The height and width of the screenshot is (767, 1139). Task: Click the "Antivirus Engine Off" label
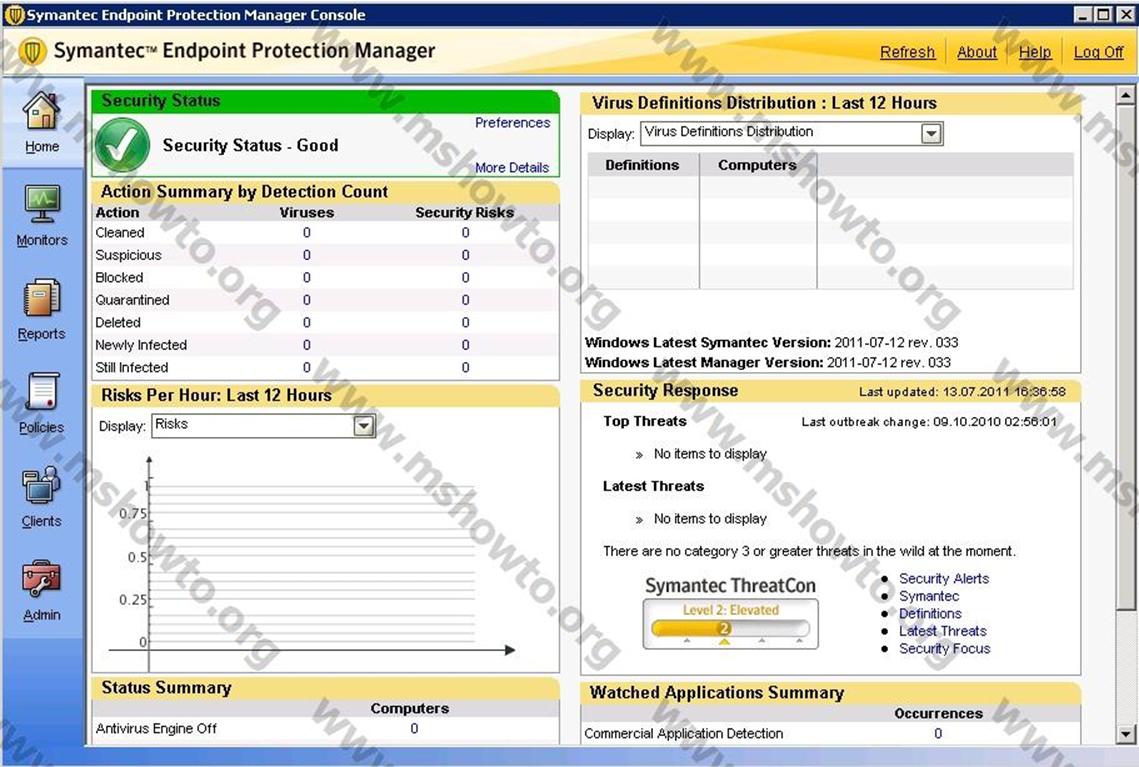[x=156, y=729]
